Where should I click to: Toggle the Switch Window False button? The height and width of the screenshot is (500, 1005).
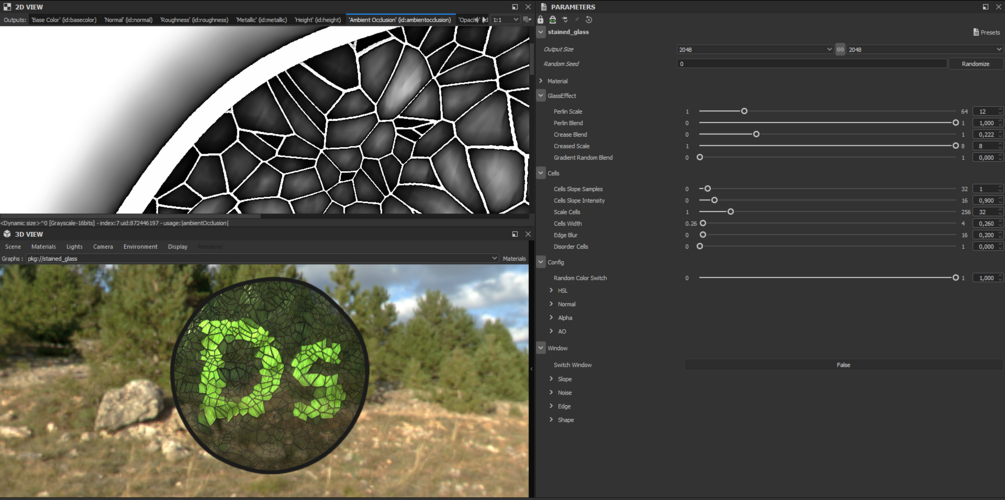click(843, 365)
